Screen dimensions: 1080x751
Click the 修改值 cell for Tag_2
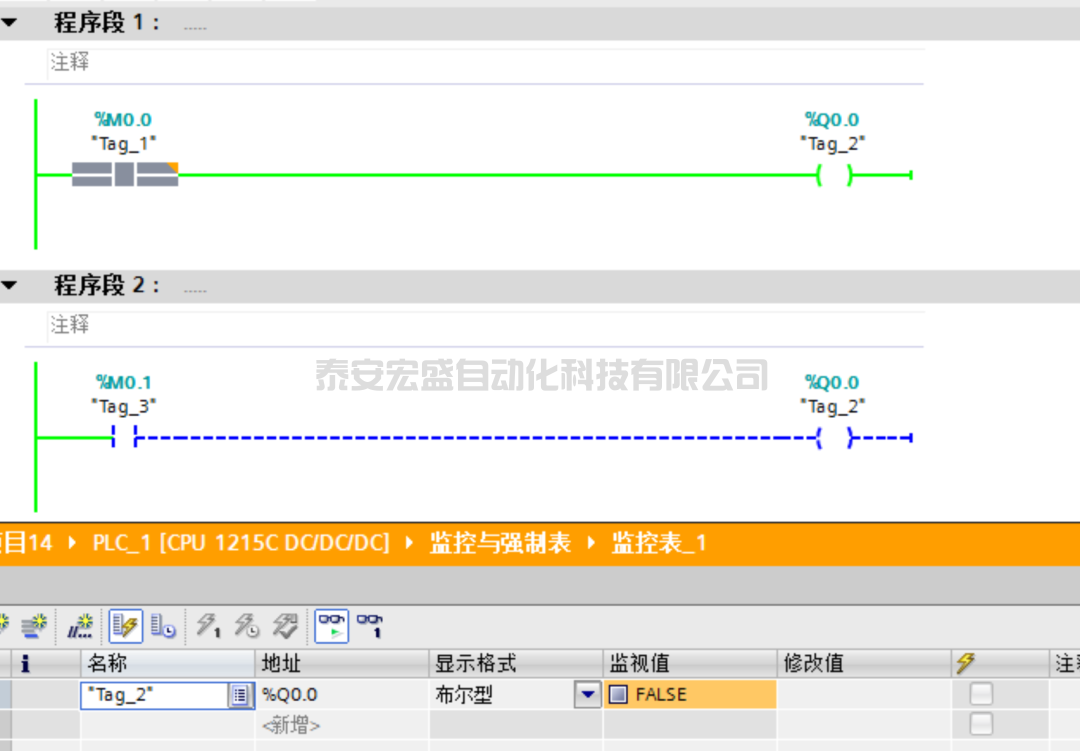pyautogui.click(x=862, y=695)
